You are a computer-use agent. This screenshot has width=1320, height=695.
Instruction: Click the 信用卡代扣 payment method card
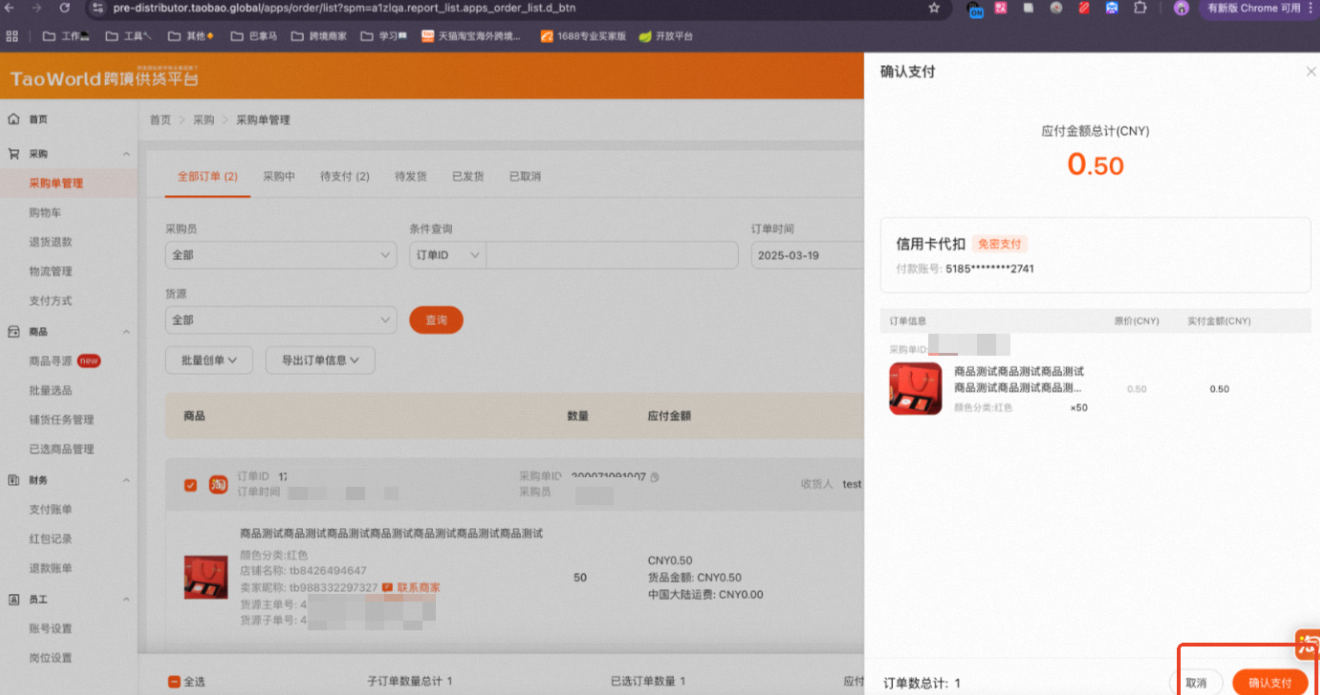(1095, 255)
